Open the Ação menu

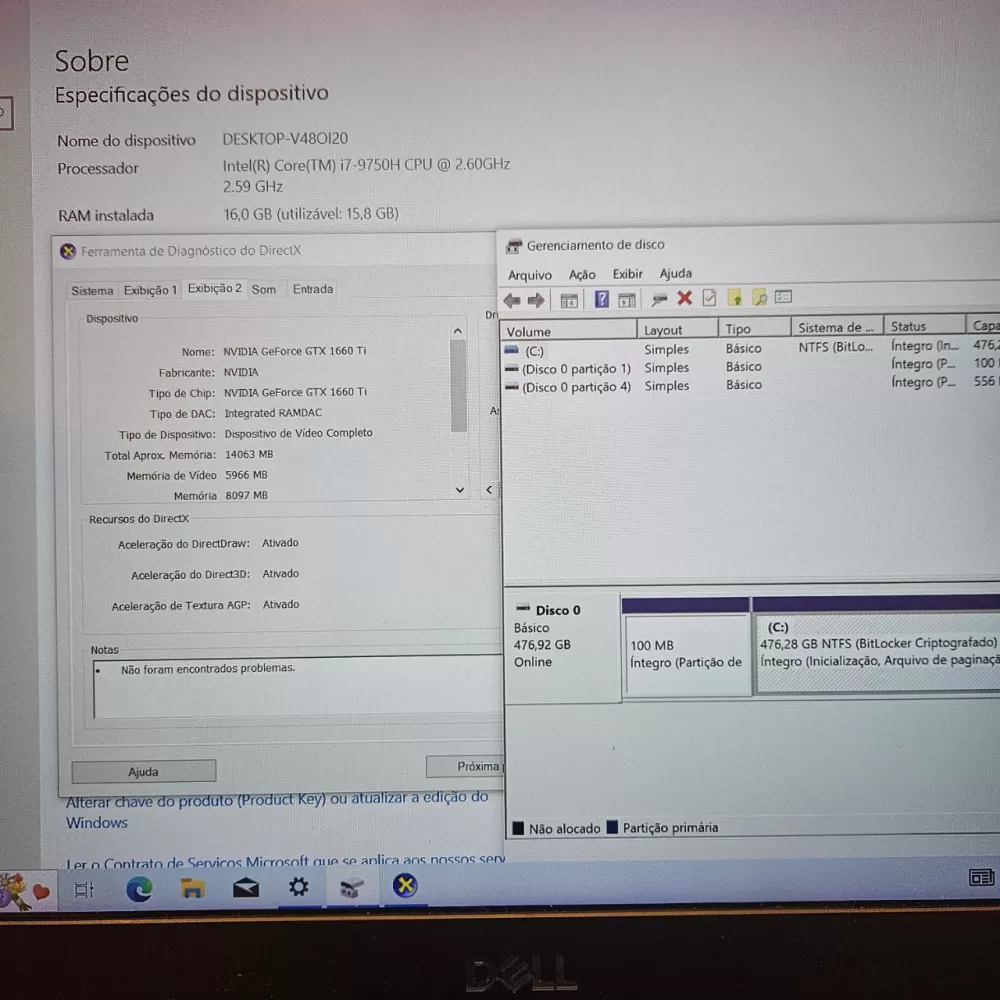point(582,274)
